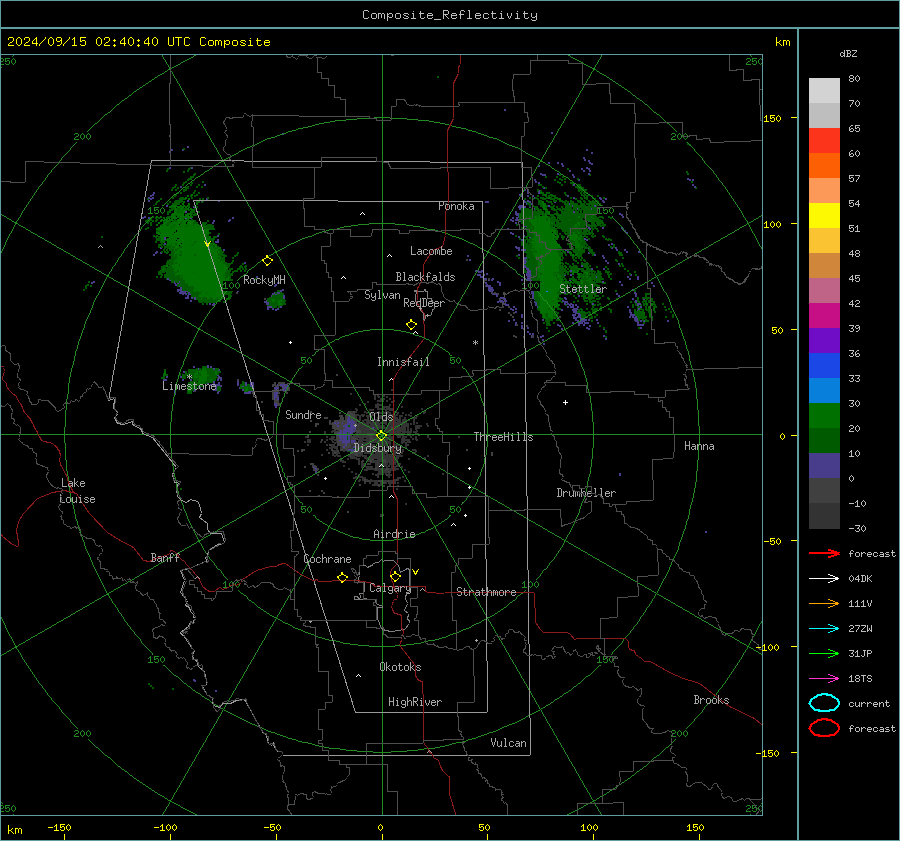Select the light gray 70–80 dBZ color band

(x=824, y=91)
